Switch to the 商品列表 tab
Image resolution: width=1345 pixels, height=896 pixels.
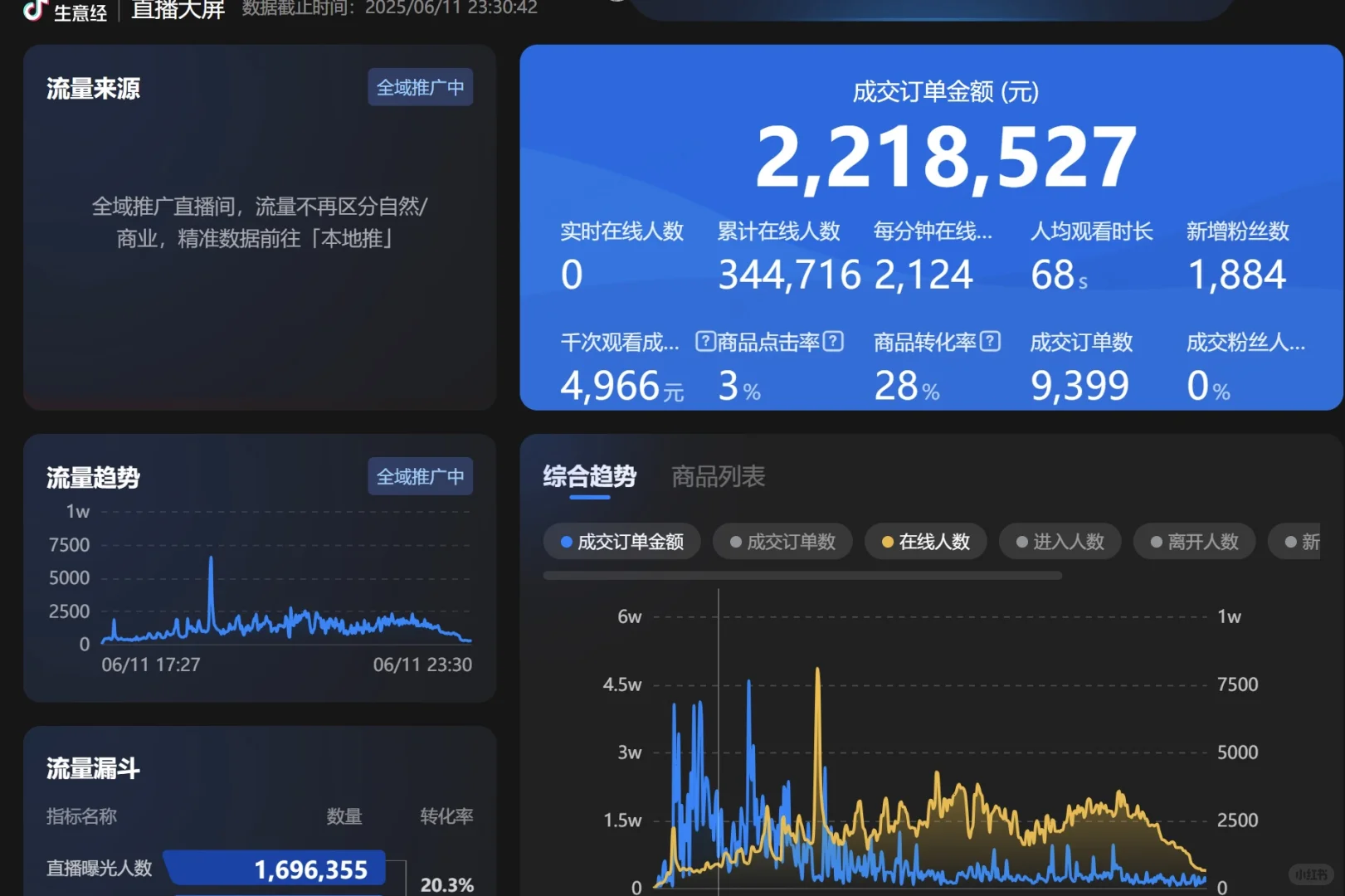pyautogui.click(x=718, y=477)
